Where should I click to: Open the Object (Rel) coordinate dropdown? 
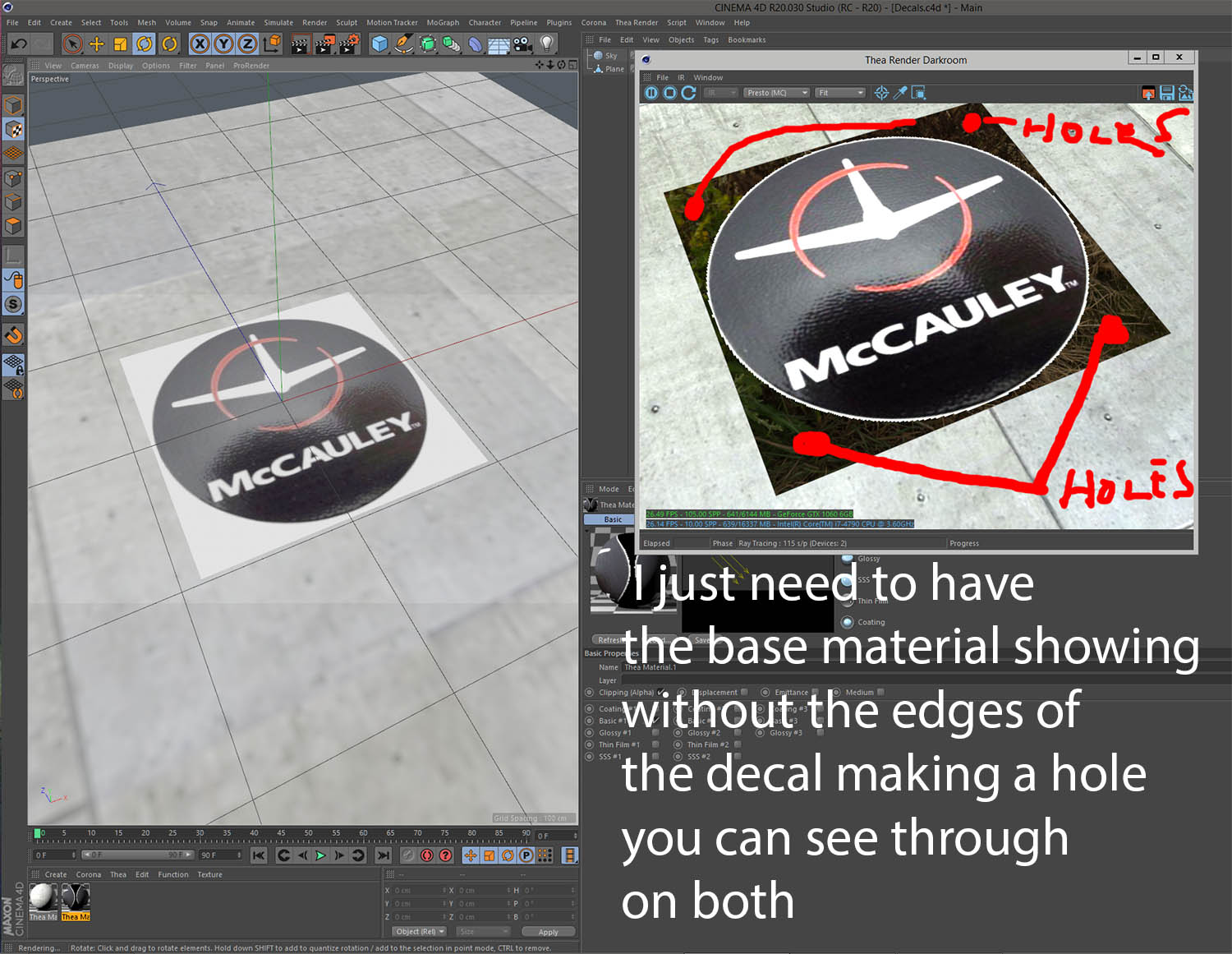pyautogui.click(x=420, y=932)
